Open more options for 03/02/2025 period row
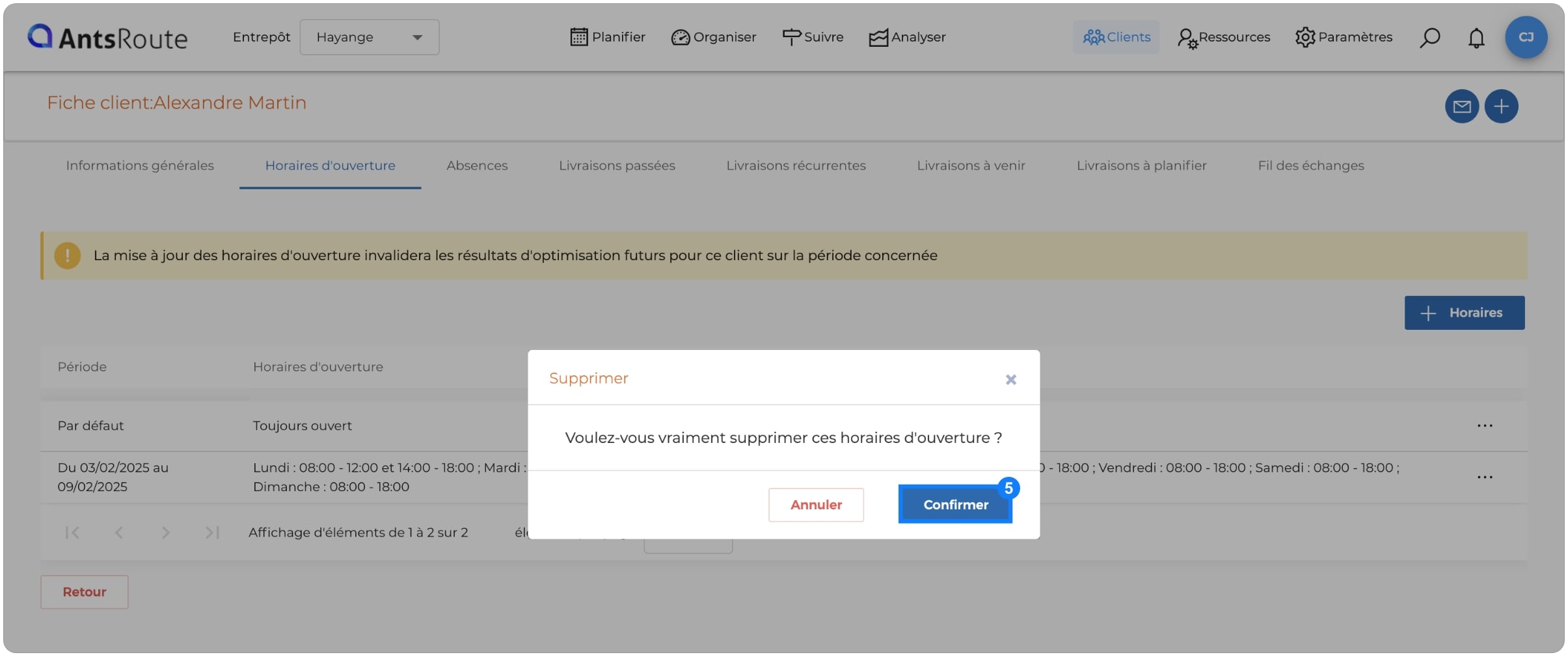Image resolution: width=1568 pixels, height=657 pixels. click(x=1485, y=477)
